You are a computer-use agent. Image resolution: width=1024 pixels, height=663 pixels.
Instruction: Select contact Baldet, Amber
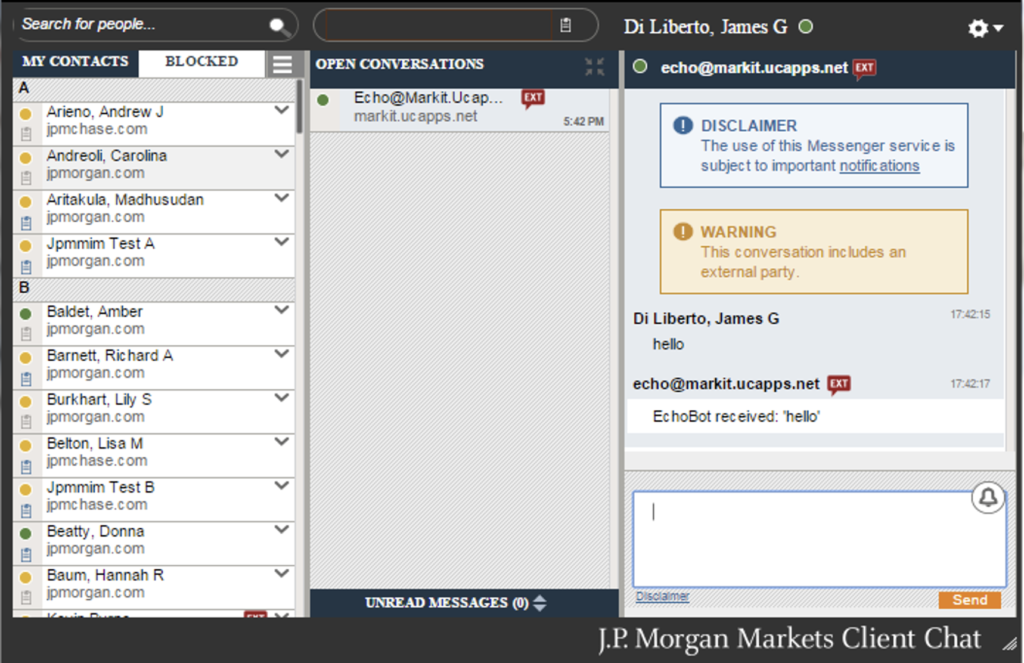(x=154, y=324)
